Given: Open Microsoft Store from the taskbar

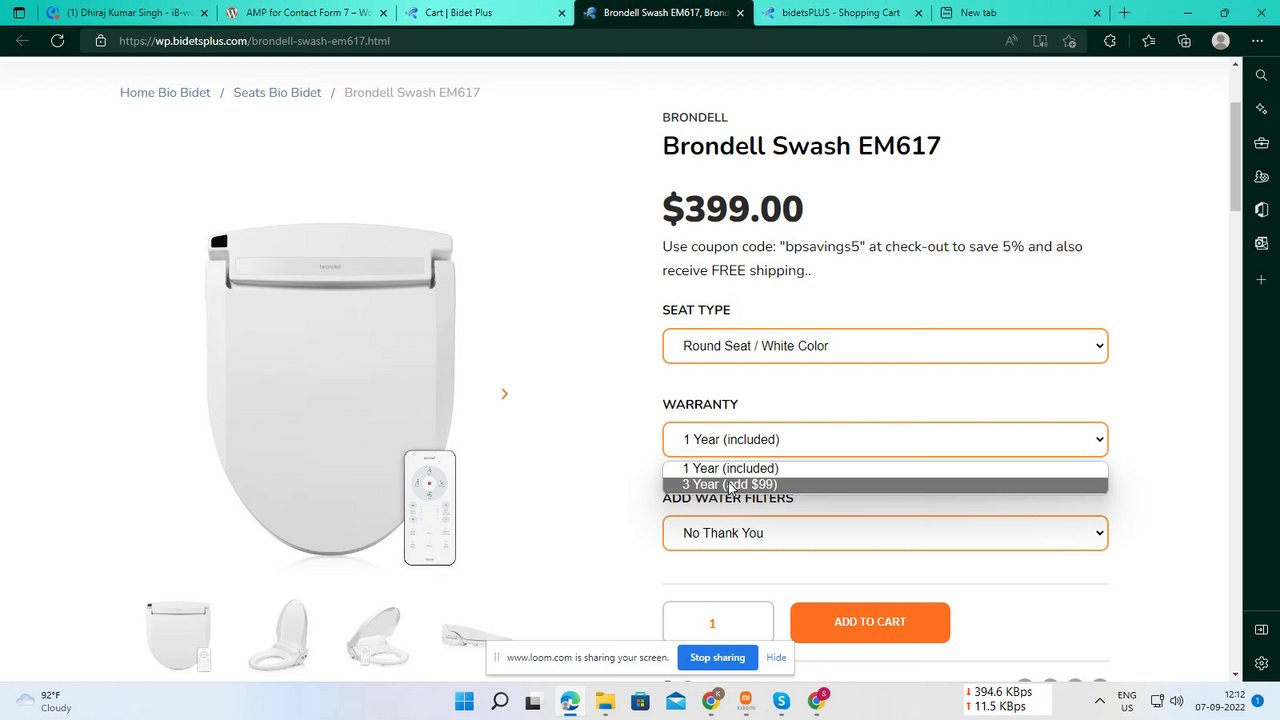Looking at the screenshot, I should [x=640, y=701].
